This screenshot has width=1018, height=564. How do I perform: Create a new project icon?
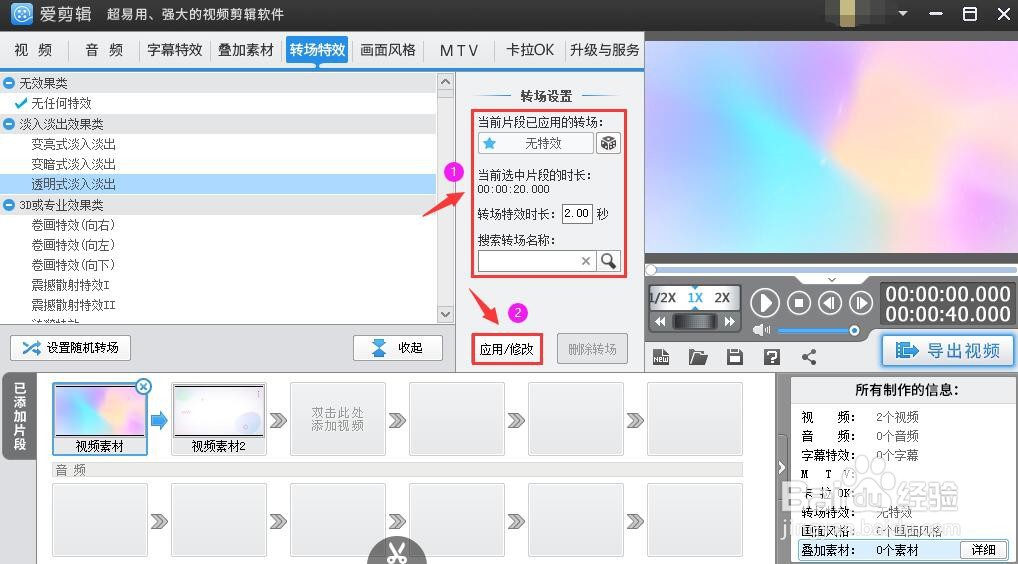click(x=661, y=357)
